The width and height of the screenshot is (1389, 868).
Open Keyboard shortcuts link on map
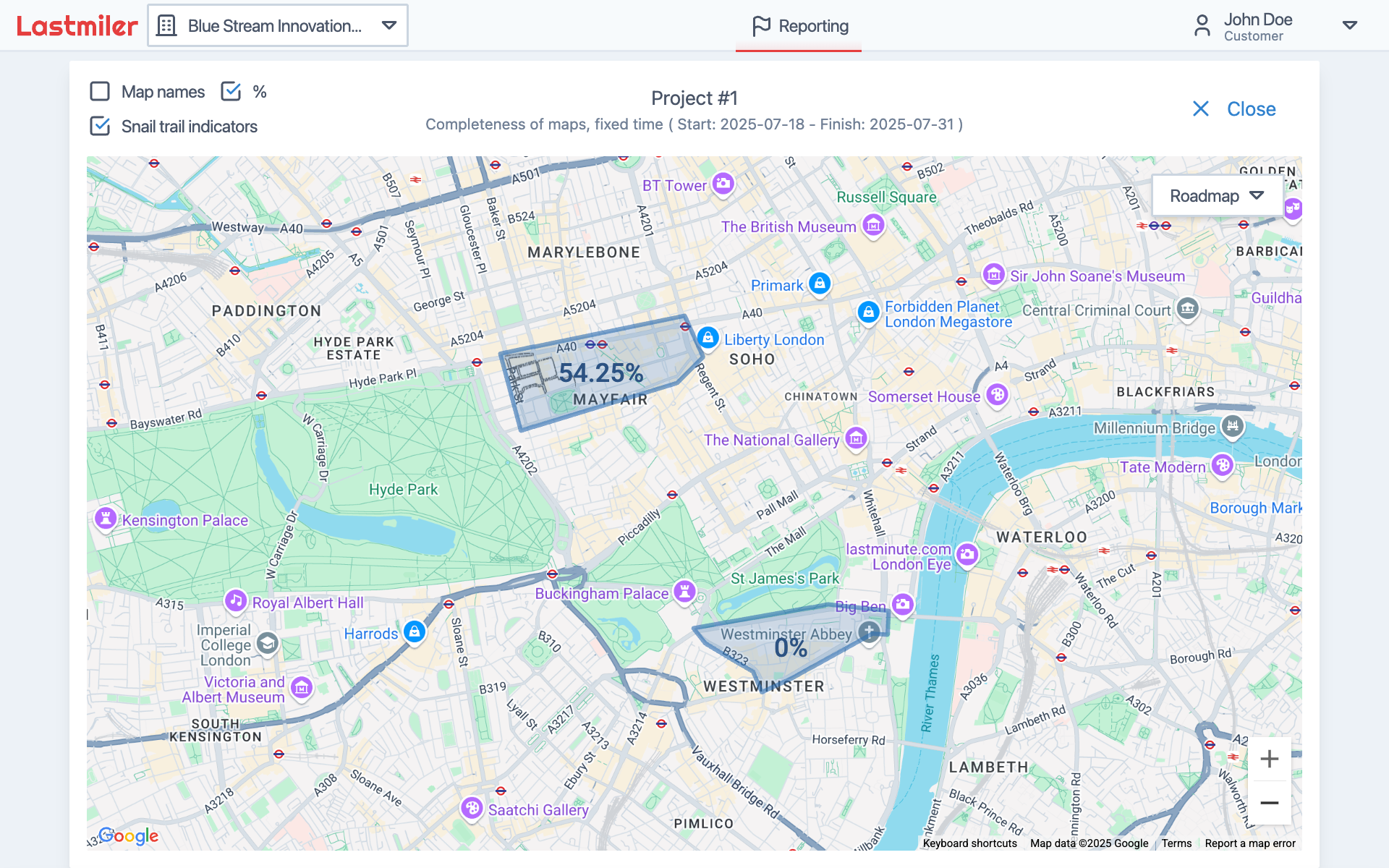(969, 843)
